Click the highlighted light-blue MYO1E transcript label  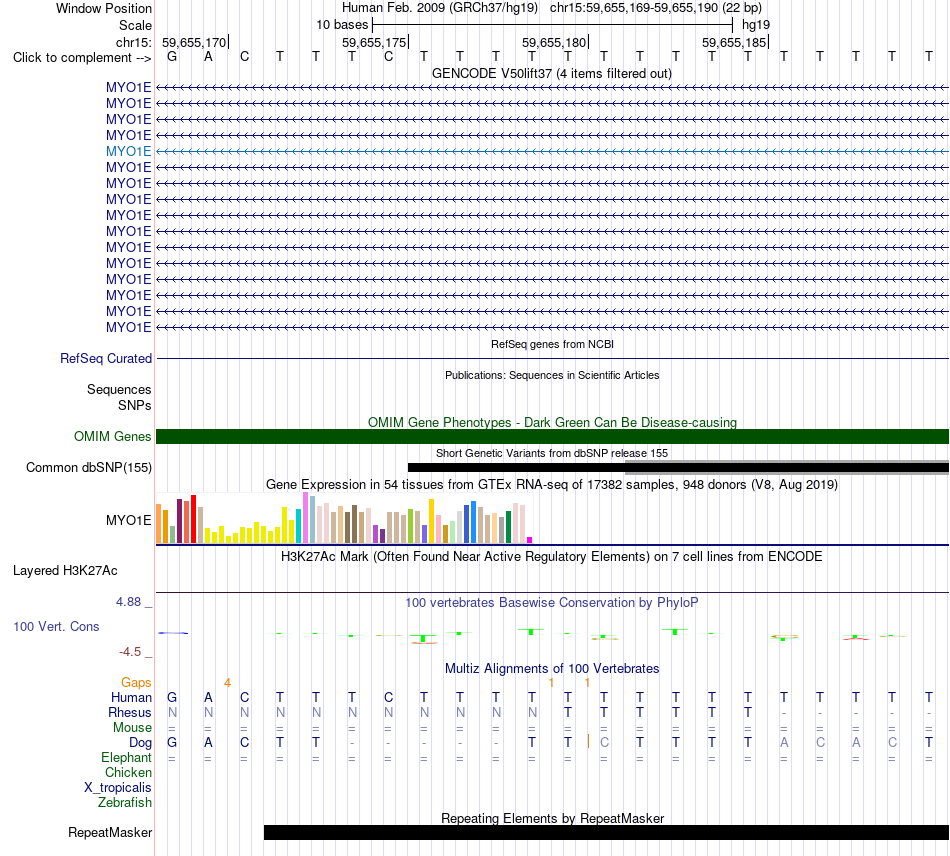click(128, 151)
